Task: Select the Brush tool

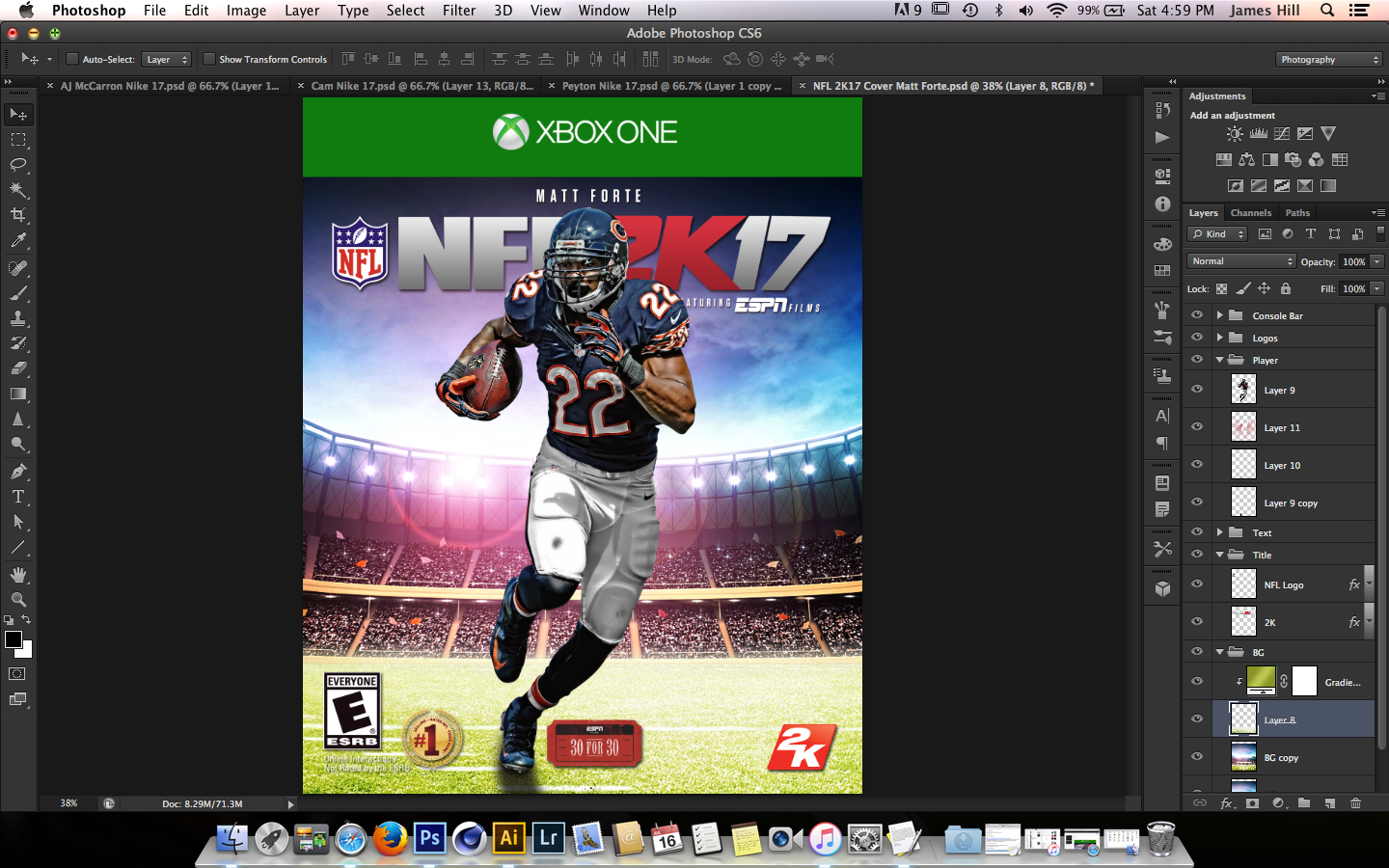Action: pyautogui.click(x=18, y=293)
